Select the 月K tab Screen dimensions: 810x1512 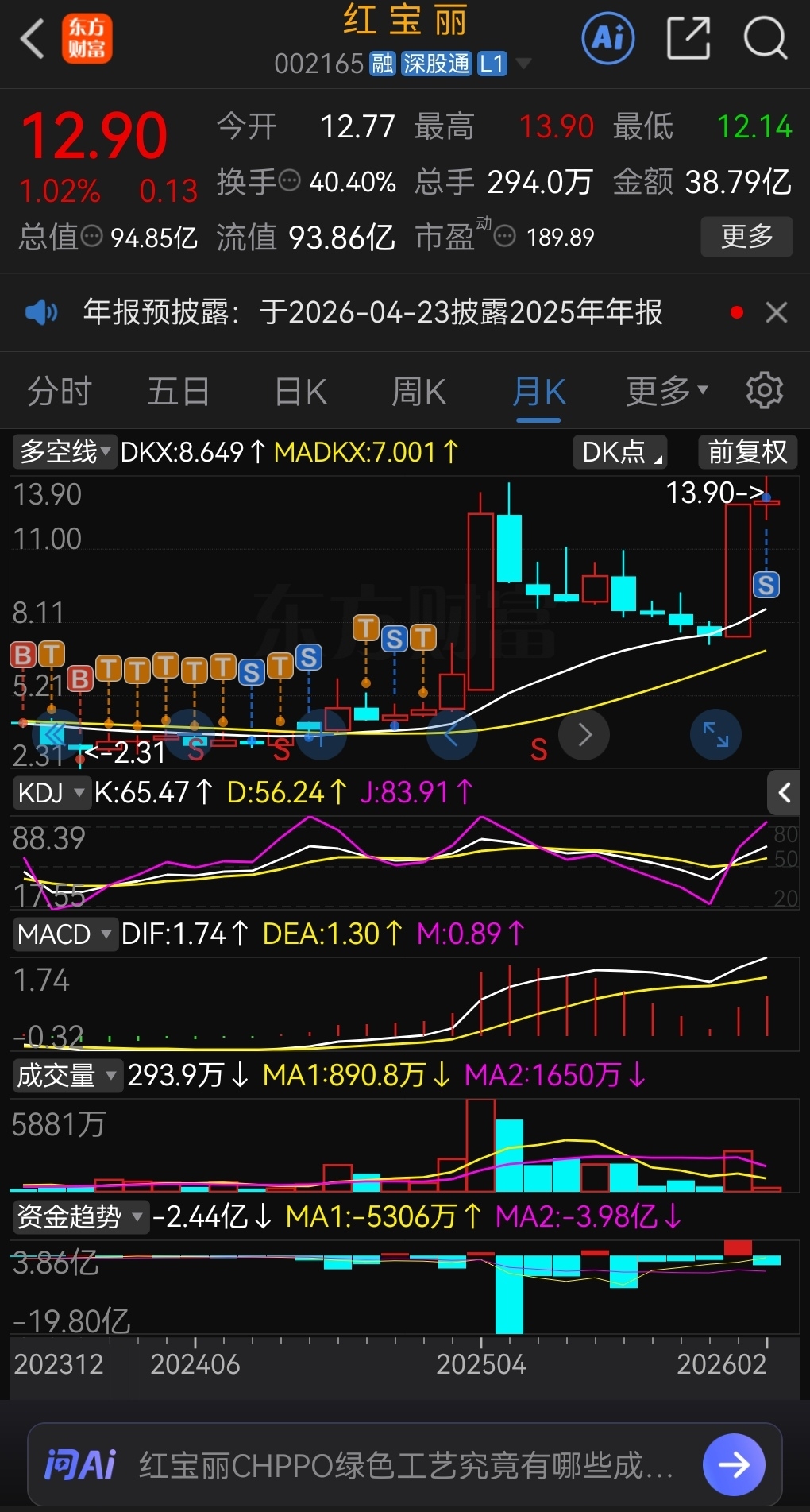click(538, 392)
